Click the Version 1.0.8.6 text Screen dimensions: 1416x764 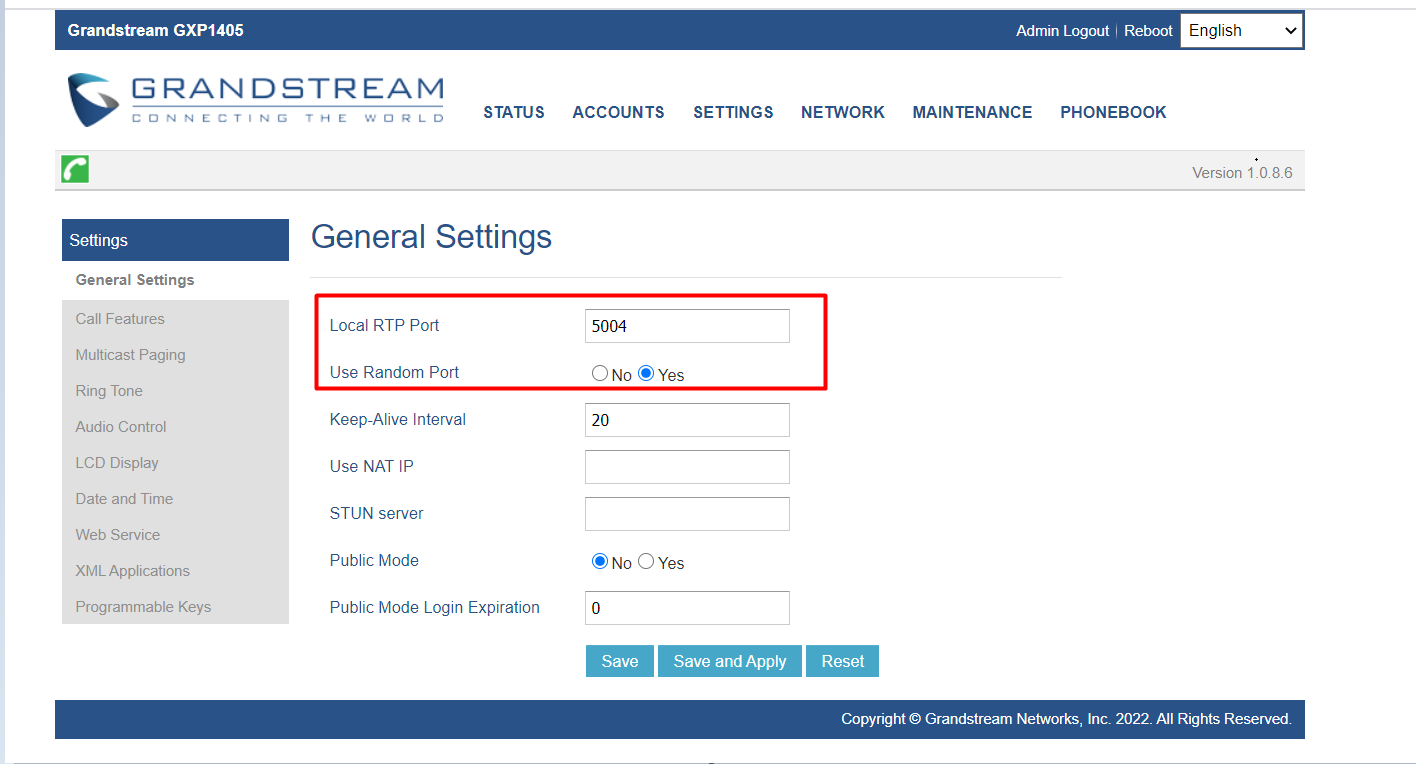(1242, 173)
